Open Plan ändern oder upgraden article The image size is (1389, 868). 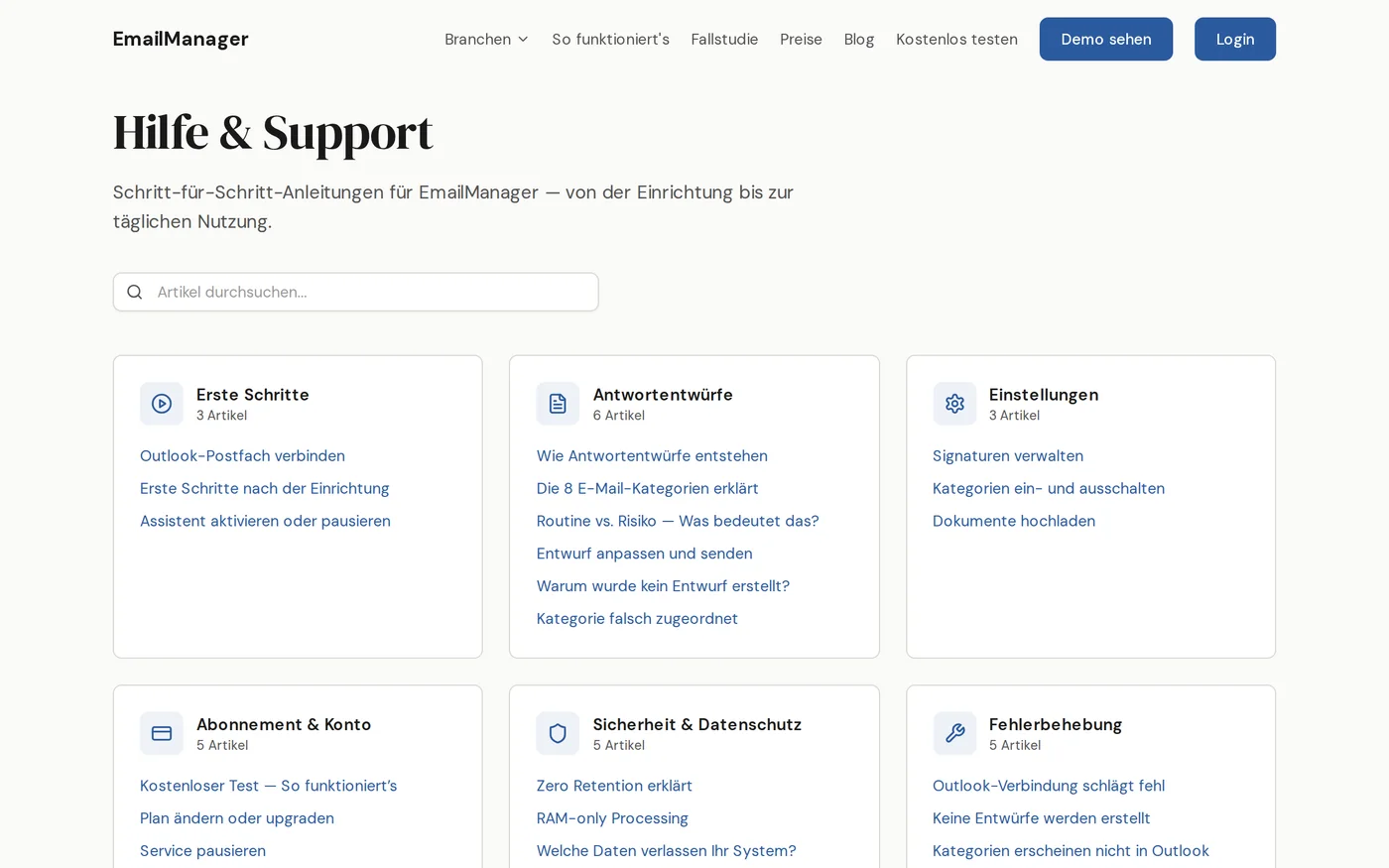tap(237, 818)
